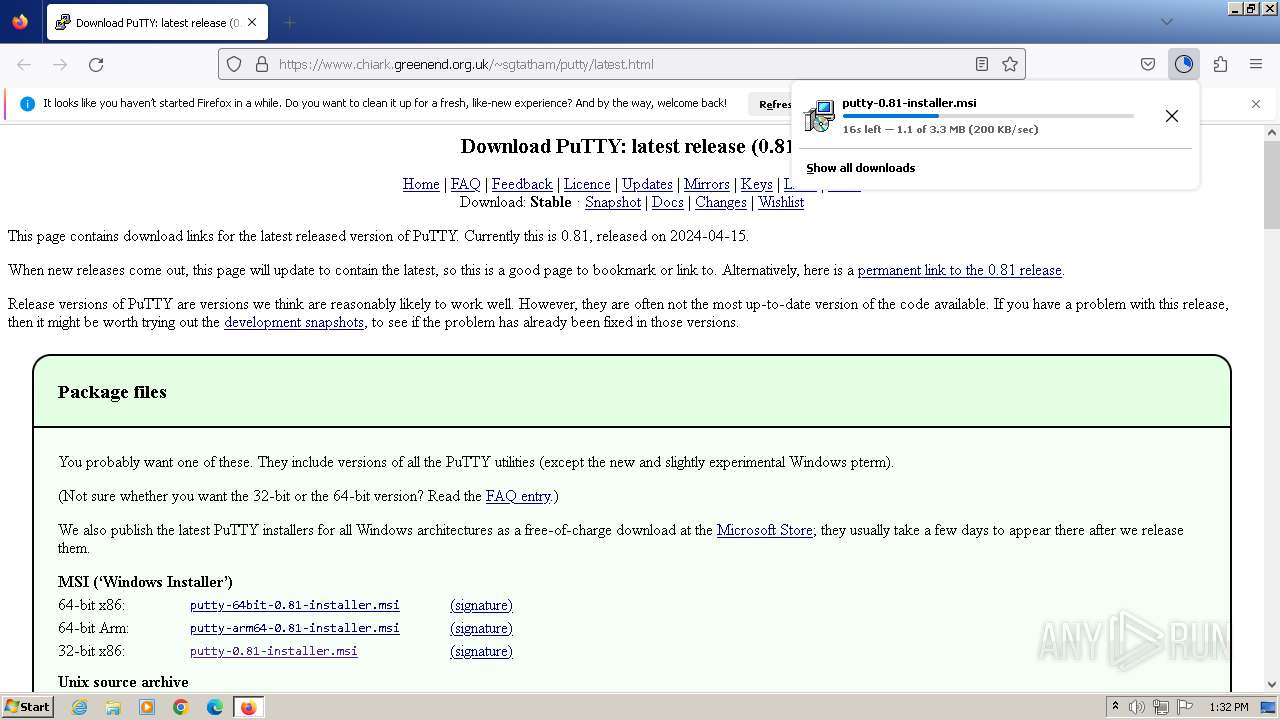Screen dimensions: 1280x720
Task: List all tabs dropdown arrow
Action: [x=1166, y=22]
